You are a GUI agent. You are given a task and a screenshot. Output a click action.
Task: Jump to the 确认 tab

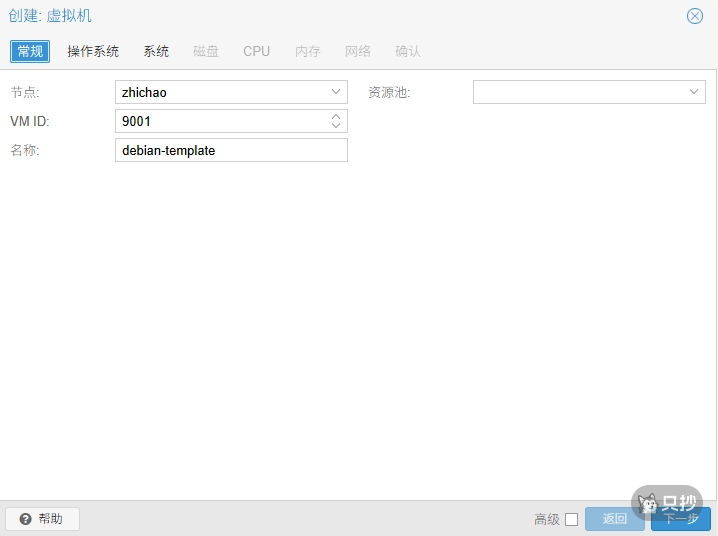pos(408,51)
